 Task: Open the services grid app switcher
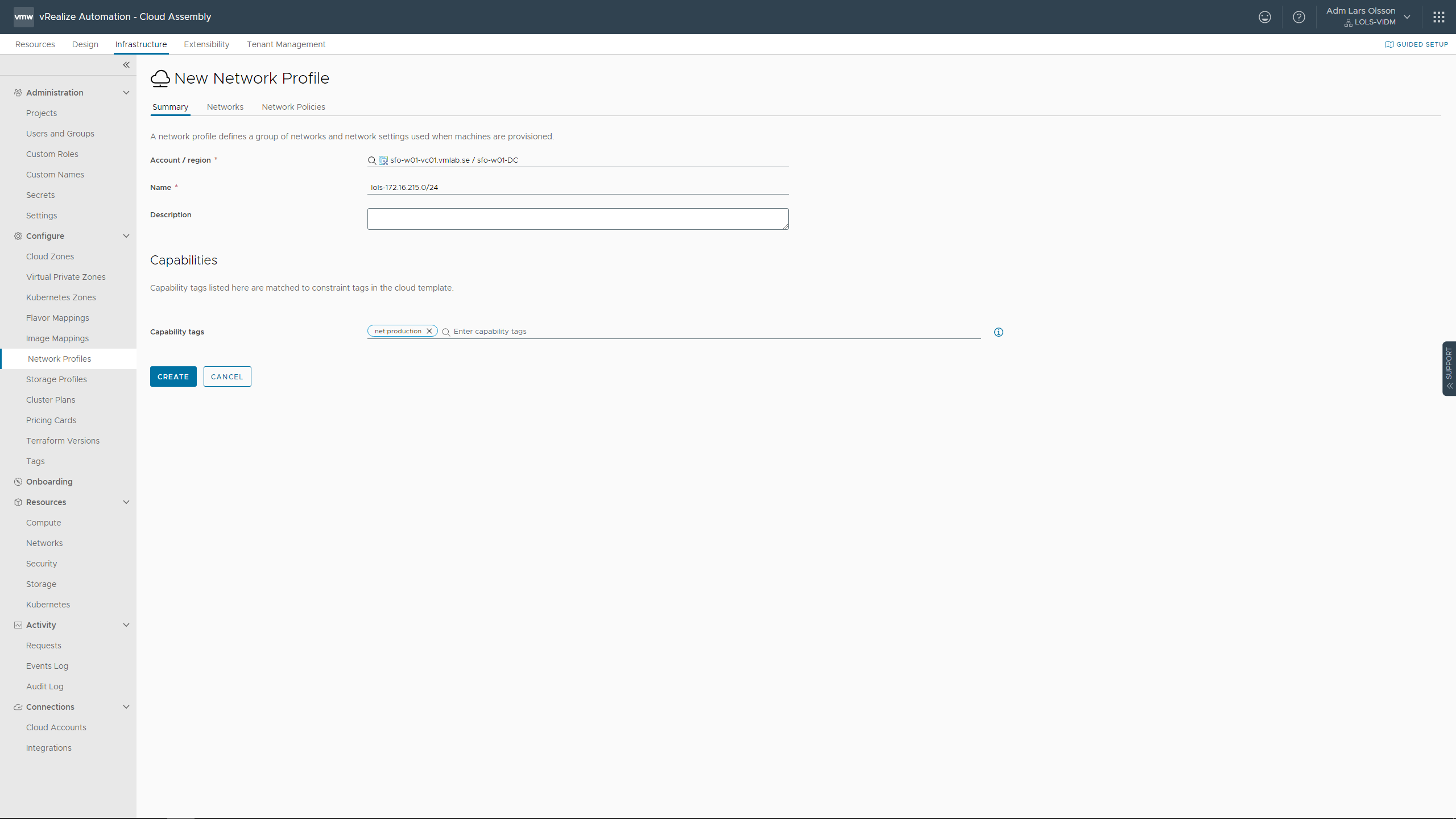point(1439,17)
